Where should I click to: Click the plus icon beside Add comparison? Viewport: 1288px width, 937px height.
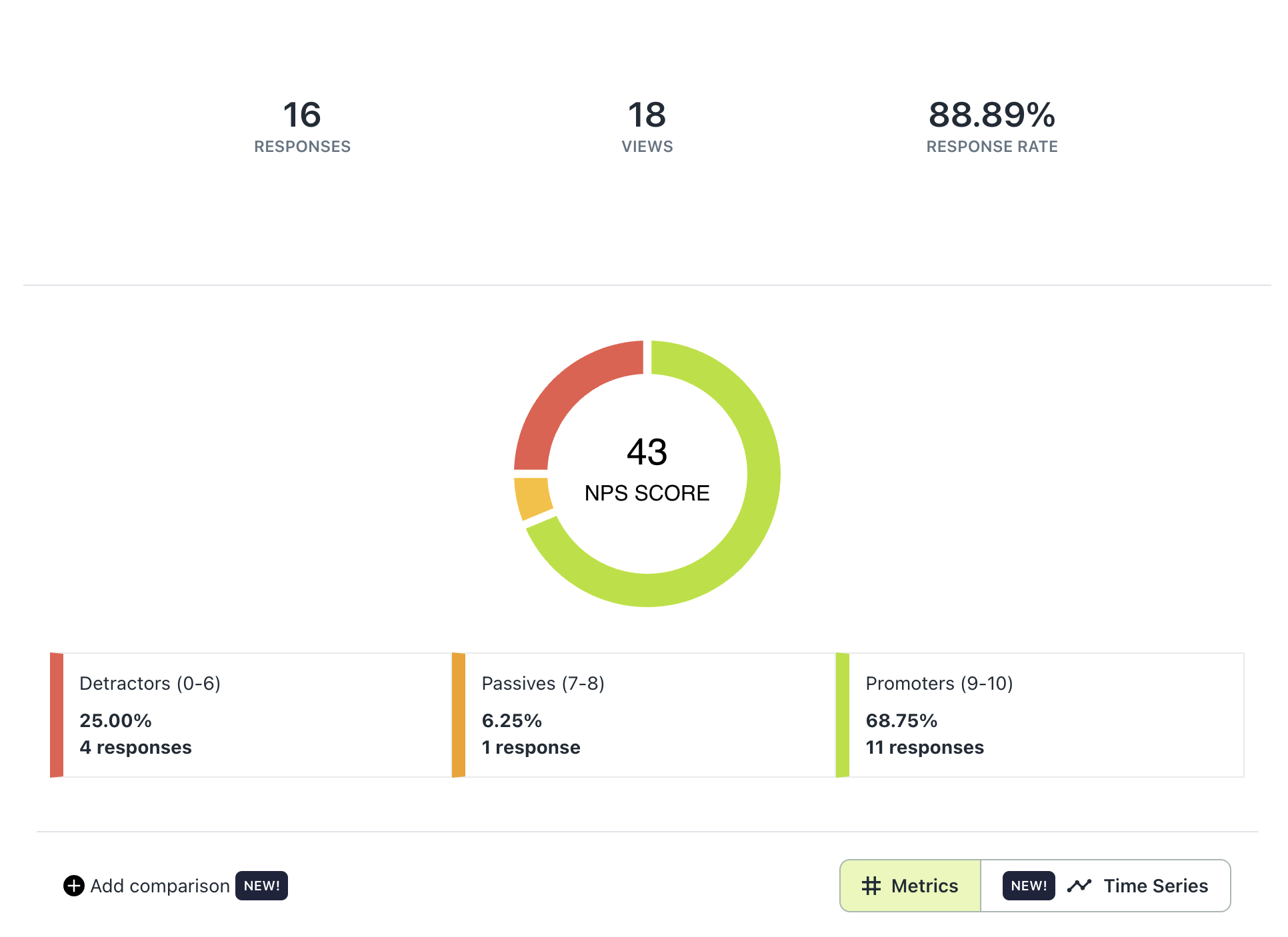(73, 886)
